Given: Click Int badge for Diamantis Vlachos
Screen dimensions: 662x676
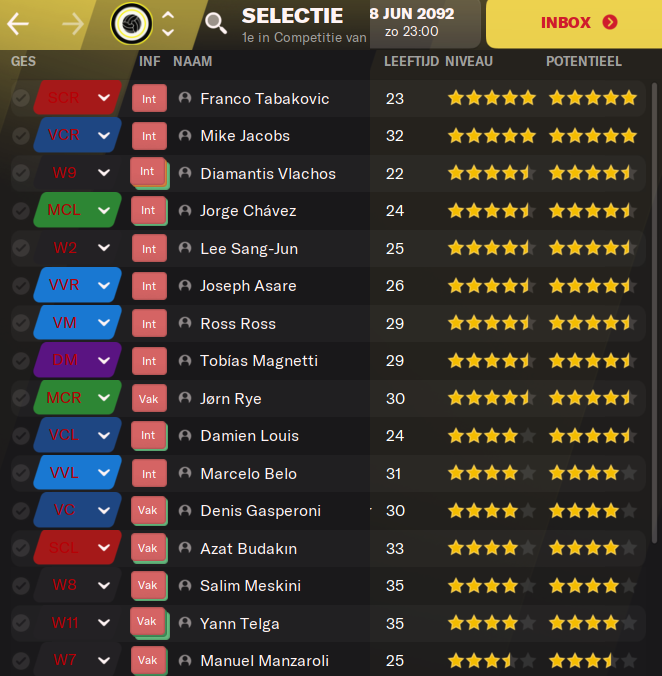Looking at the screenshot, I should [148, 172].
